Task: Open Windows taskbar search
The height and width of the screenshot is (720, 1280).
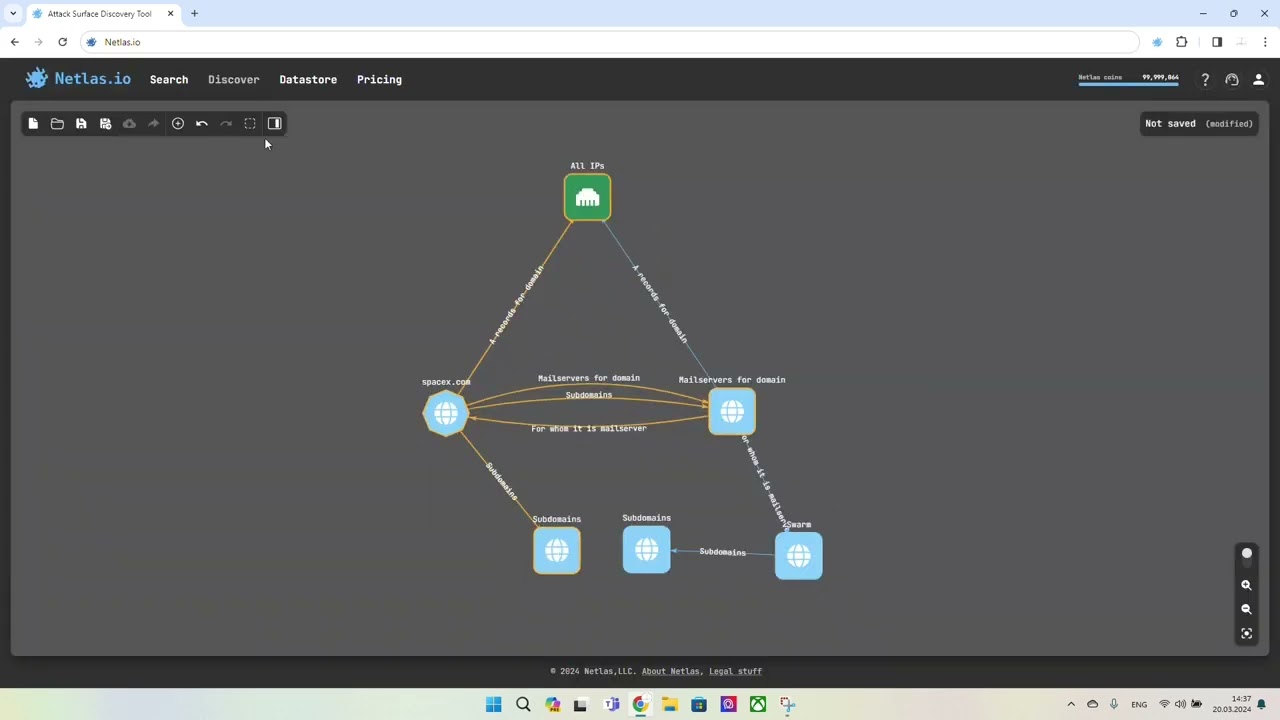Action: pyautogui.click(x=523, y=704)
